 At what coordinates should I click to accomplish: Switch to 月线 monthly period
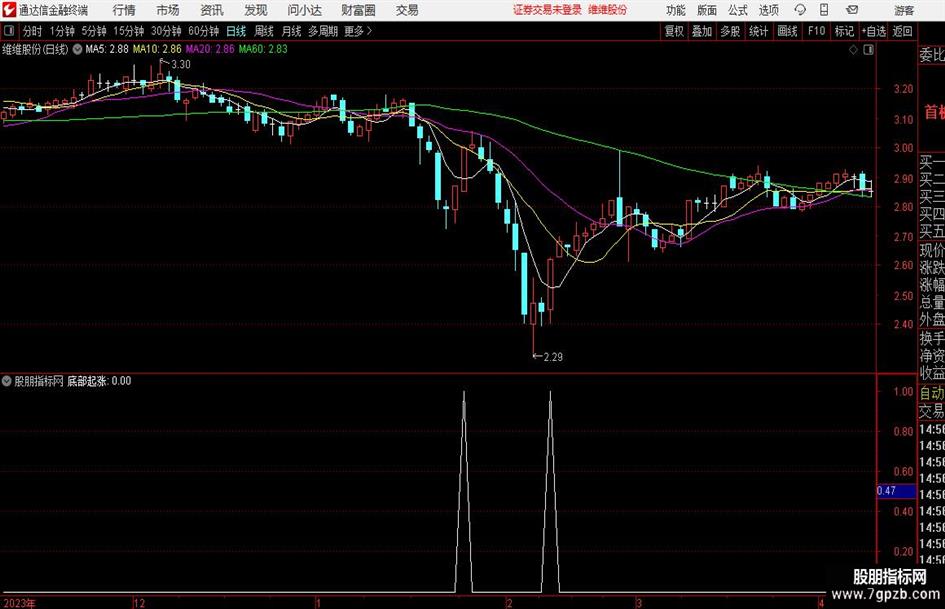(x=291, y=31)
